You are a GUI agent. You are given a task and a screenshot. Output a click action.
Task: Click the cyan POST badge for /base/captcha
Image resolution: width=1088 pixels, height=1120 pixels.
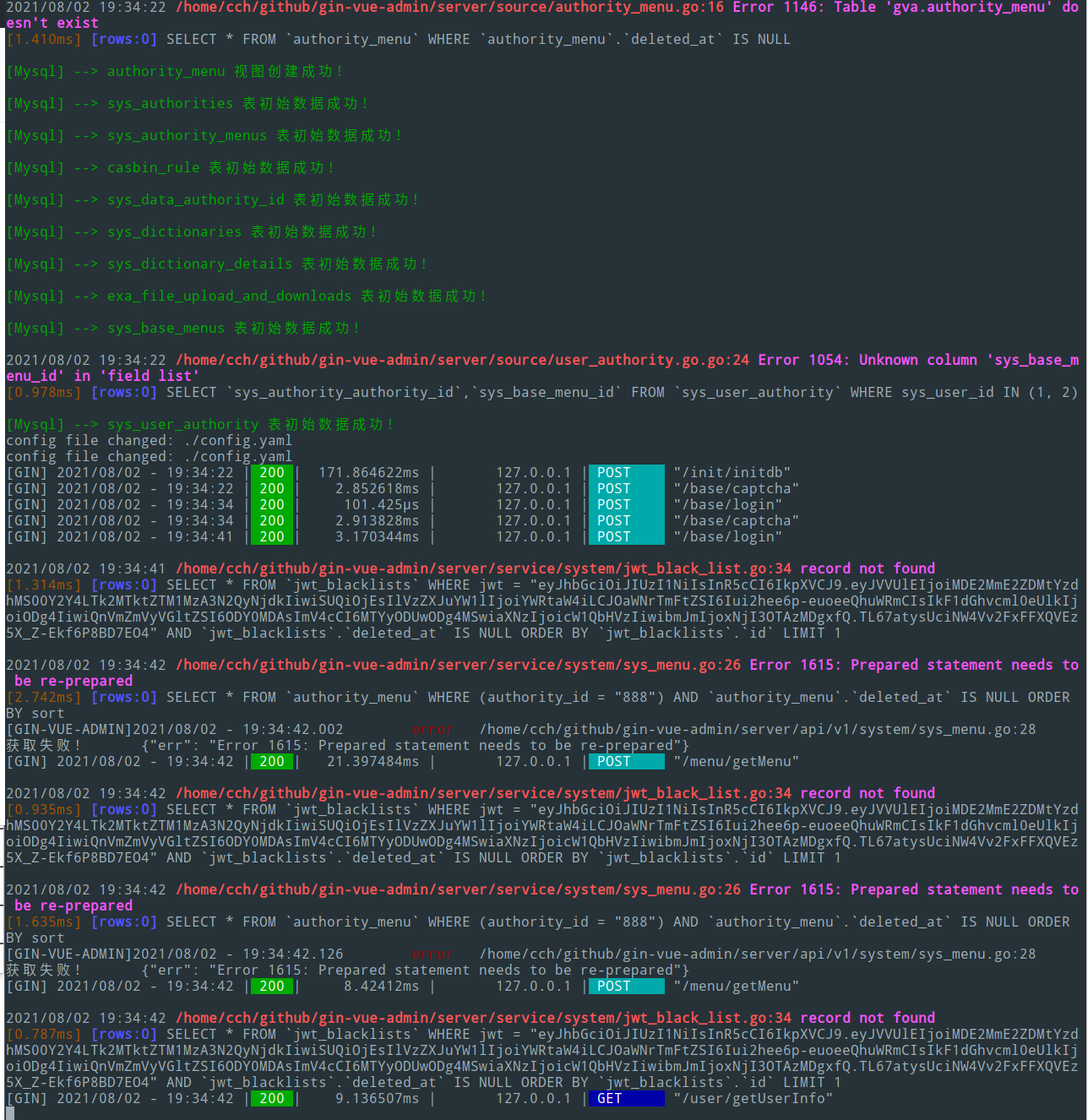click(612, 488)
